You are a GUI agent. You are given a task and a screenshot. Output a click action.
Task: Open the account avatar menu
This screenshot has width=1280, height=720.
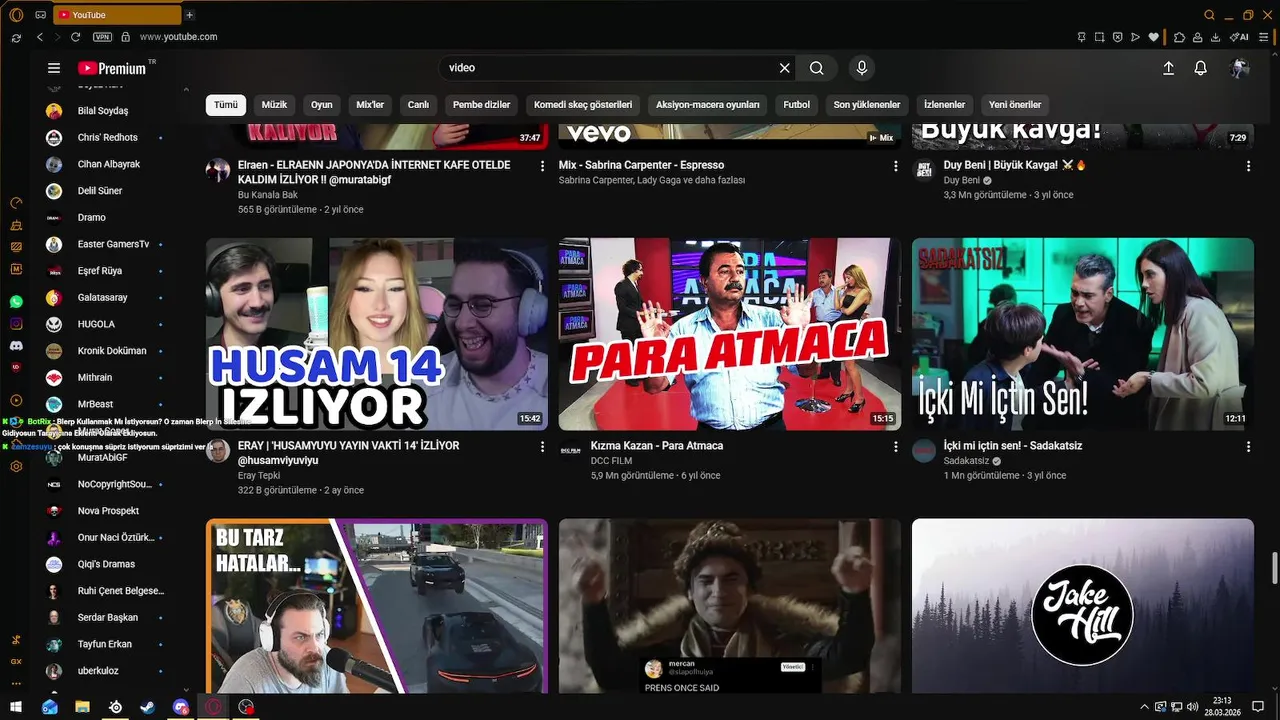[x=1240, y=68]
